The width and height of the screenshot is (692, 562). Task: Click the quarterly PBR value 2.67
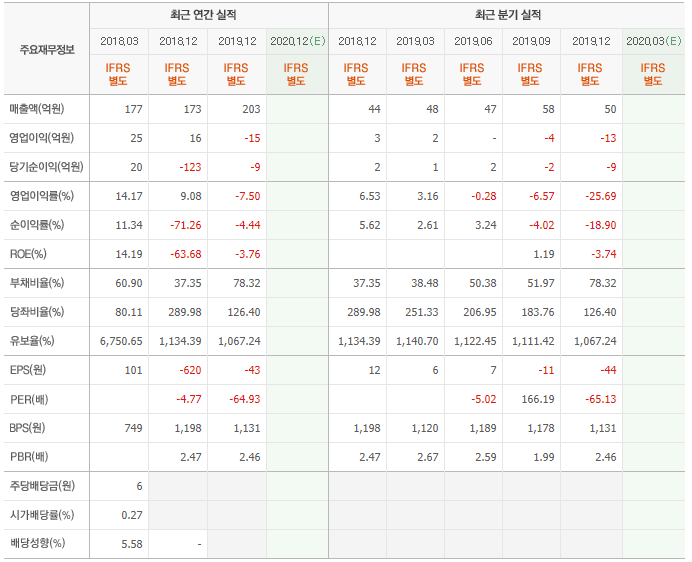coord(428,457)
